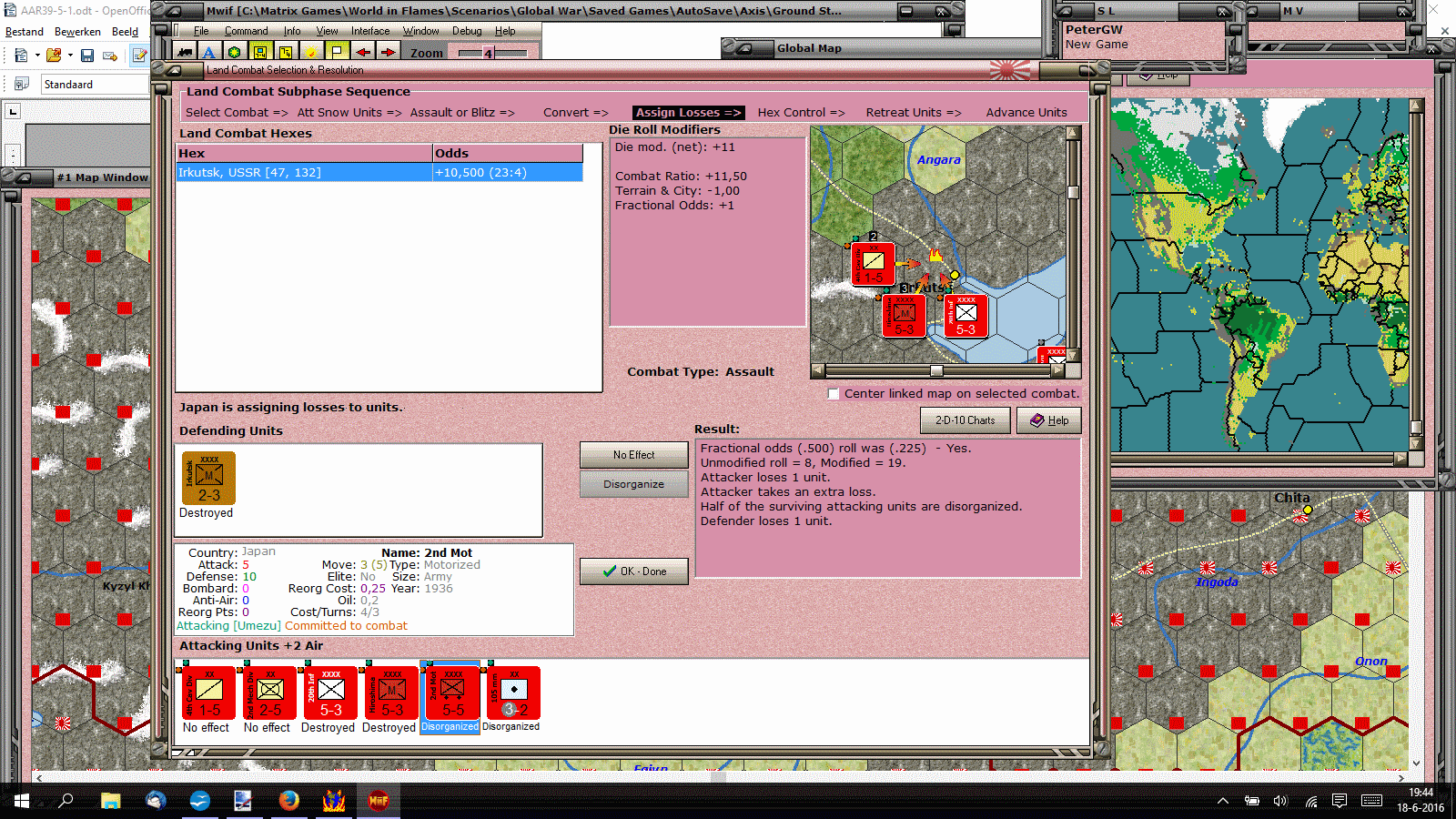Open the Info menu
The image size is (1456, 819).
291,31
